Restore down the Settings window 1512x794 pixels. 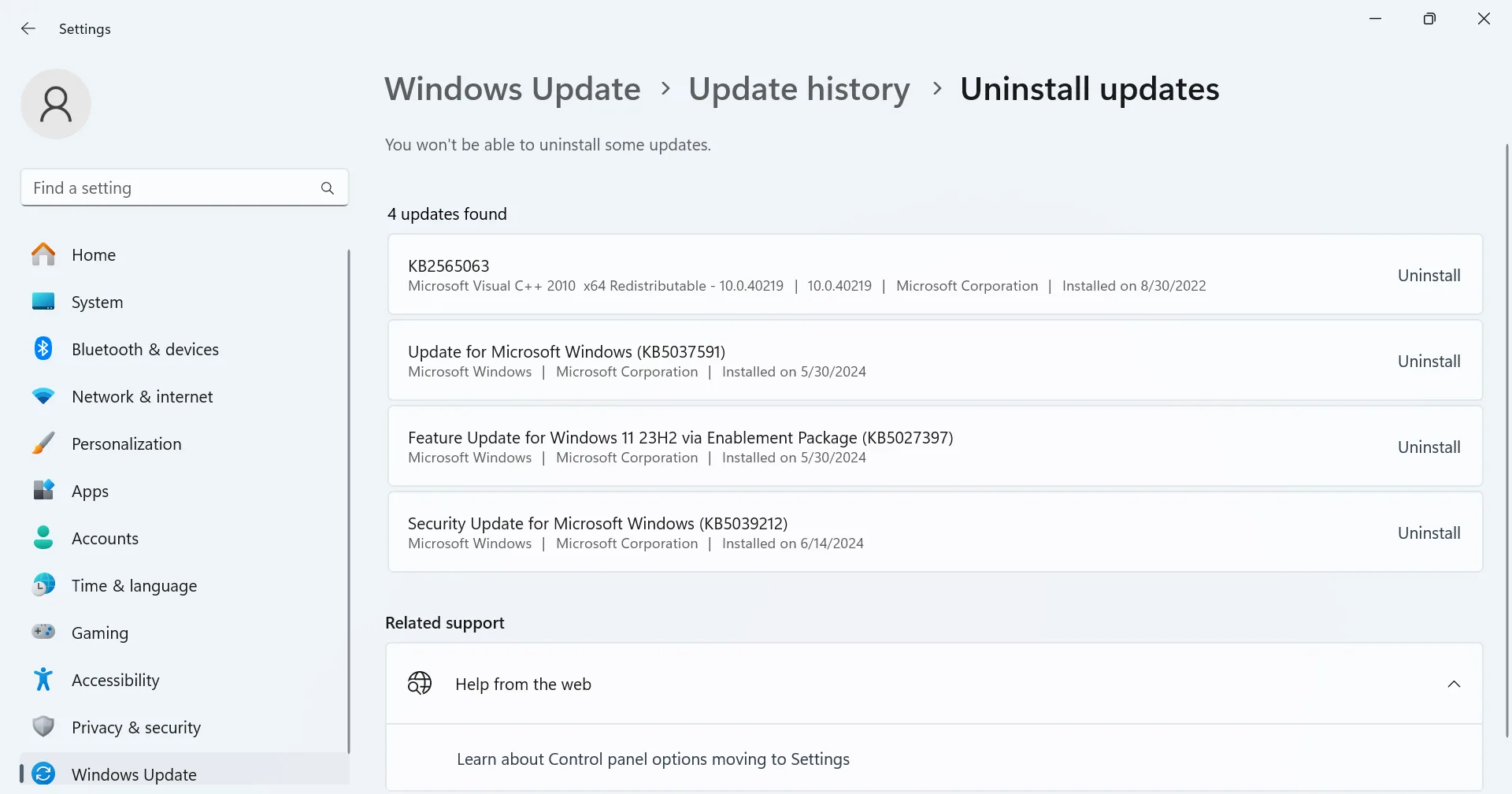(x=1429, y=19)
